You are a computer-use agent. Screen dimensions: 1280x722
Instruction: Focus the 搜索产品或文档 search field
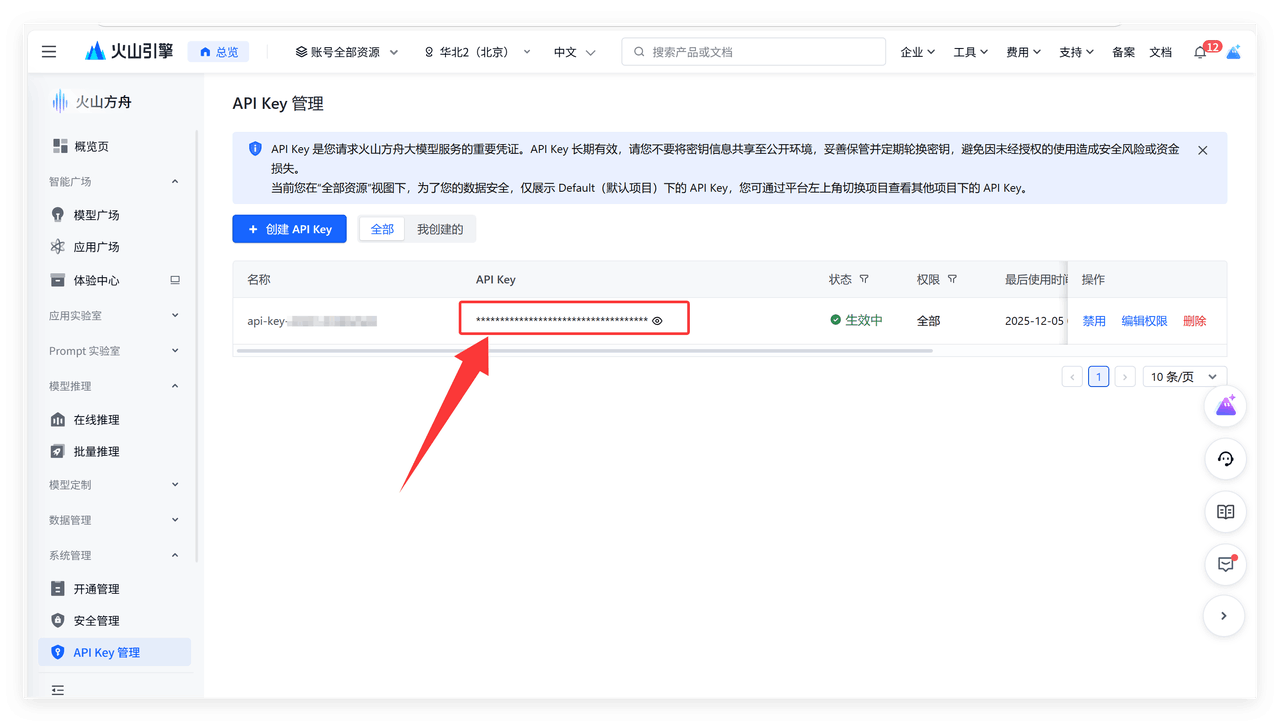coord(754,52)
